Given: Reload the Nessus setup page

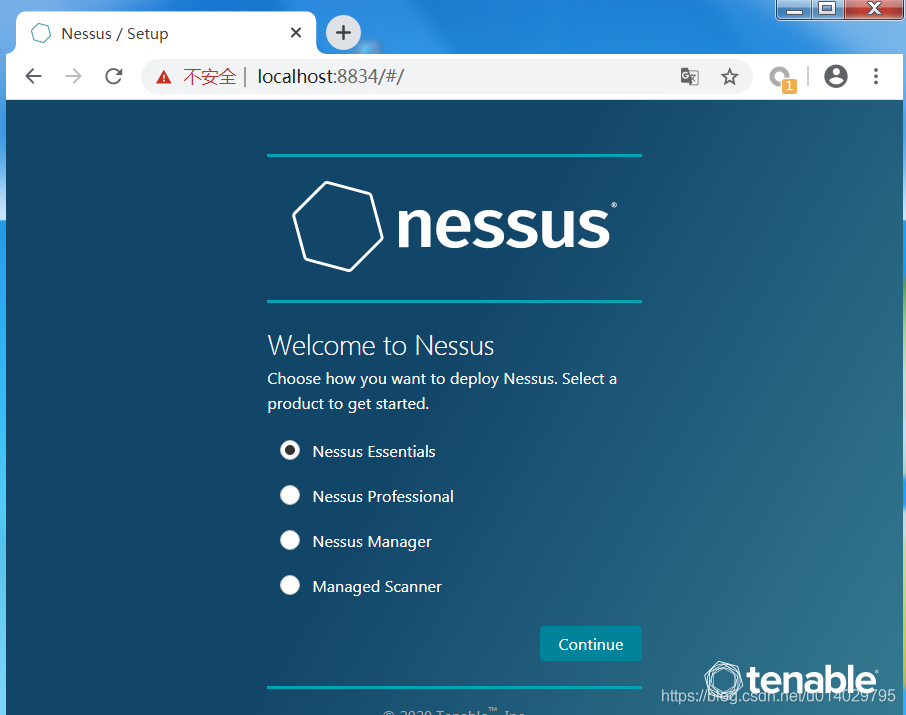Looking at the screenshot, I should click(x=114, y=76).
